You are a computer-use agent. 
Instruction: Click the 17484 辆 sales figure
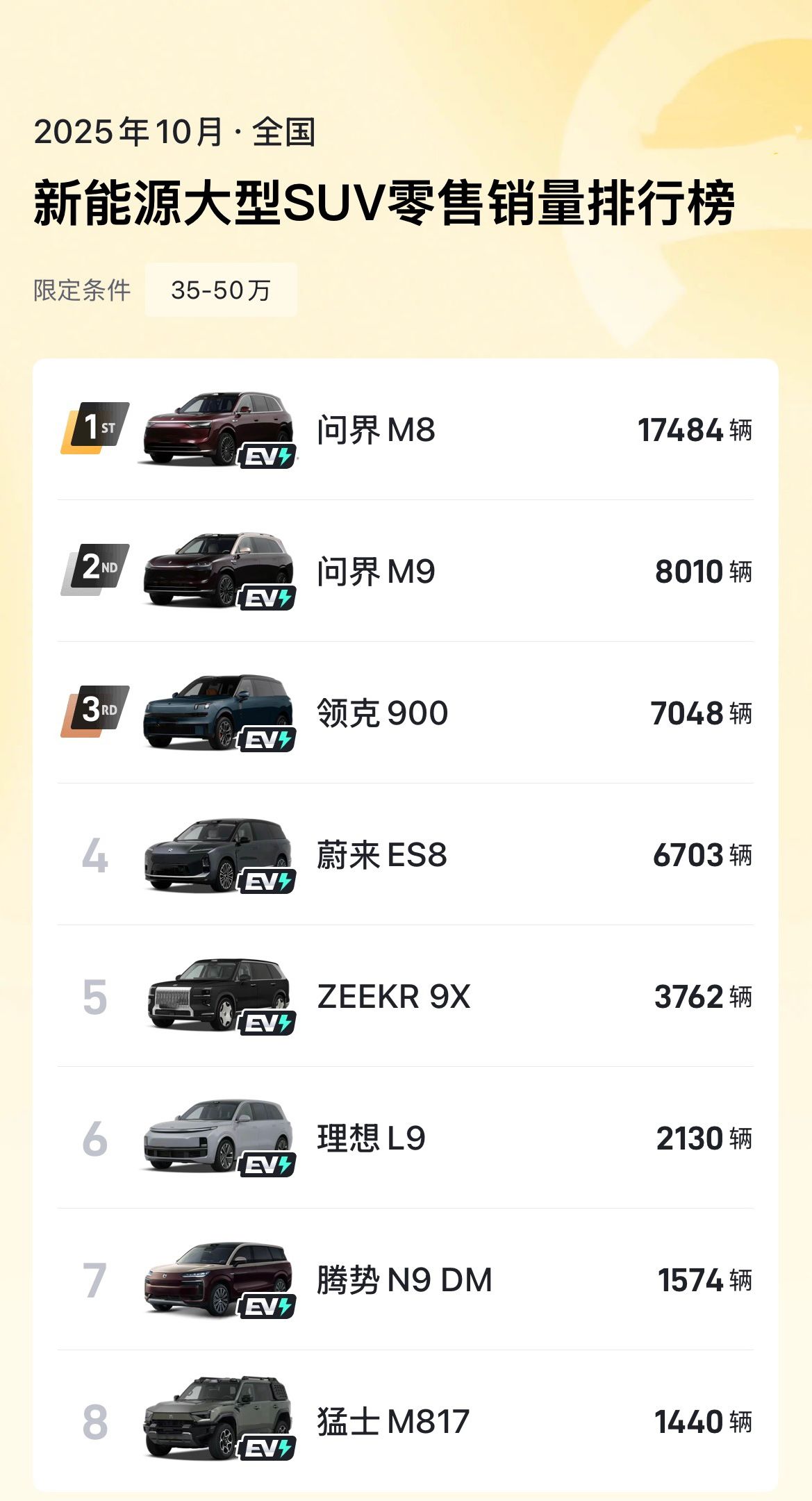[x=694, y=430]
